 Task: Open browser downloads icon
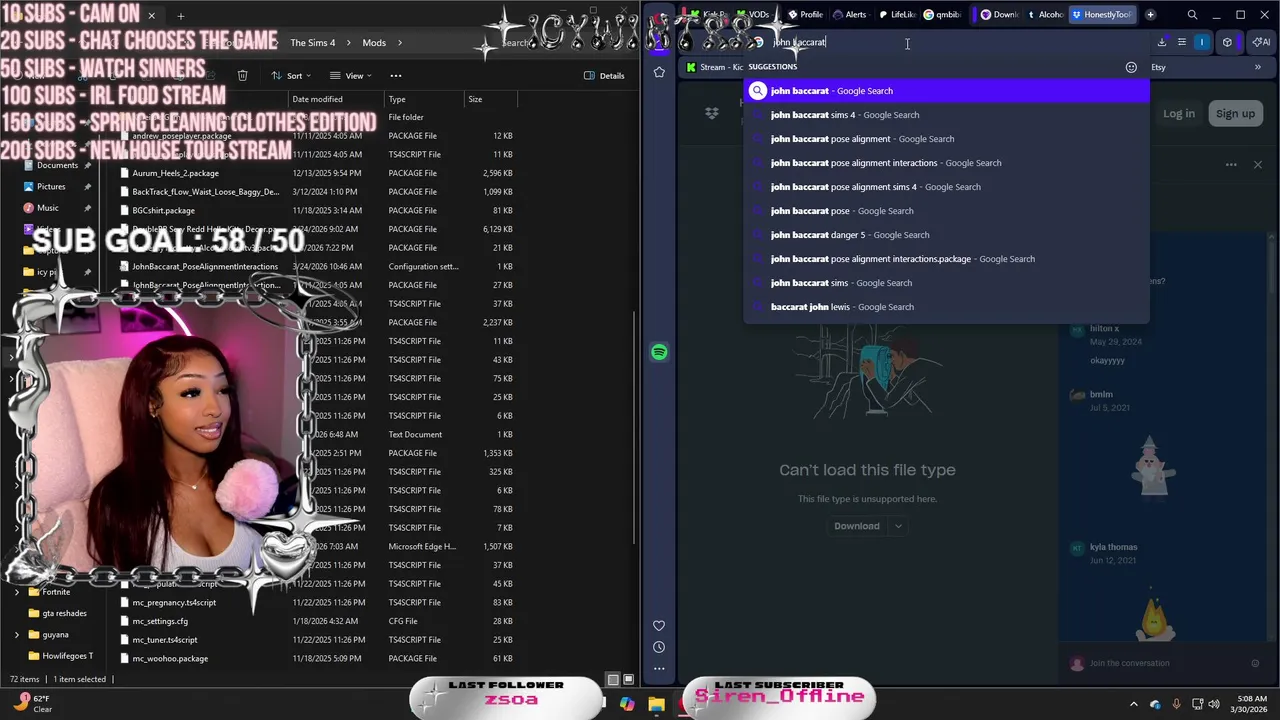tap(1161, 43)
